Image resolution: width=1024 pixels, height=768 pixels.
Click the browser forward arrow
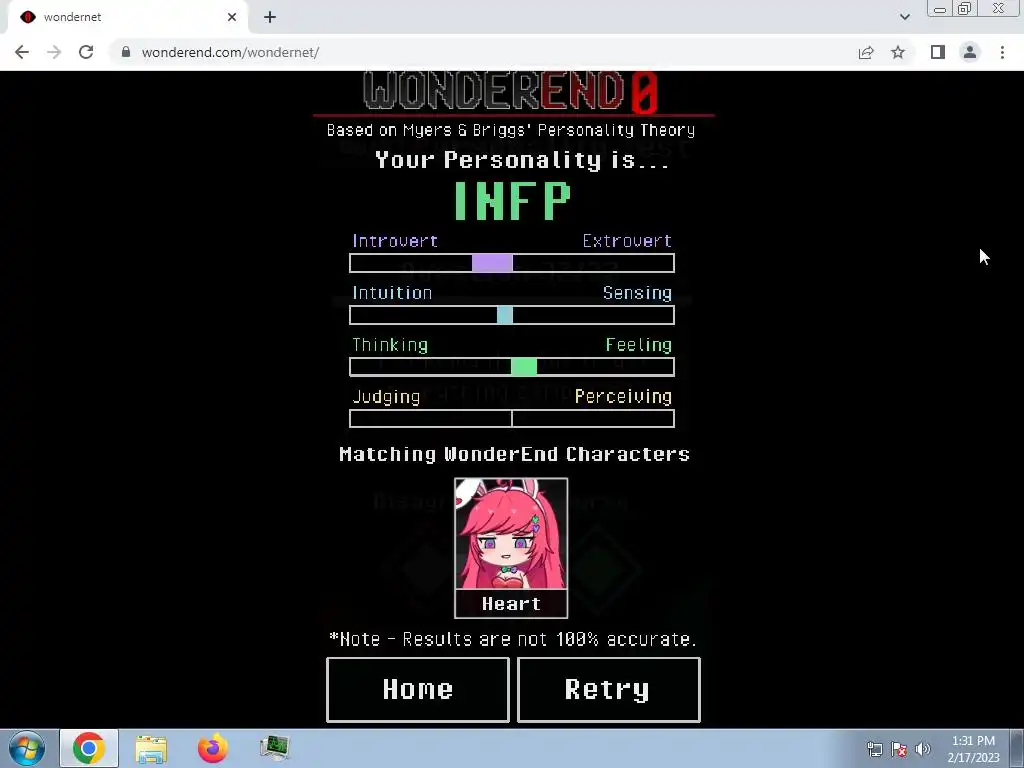[54, 52]
